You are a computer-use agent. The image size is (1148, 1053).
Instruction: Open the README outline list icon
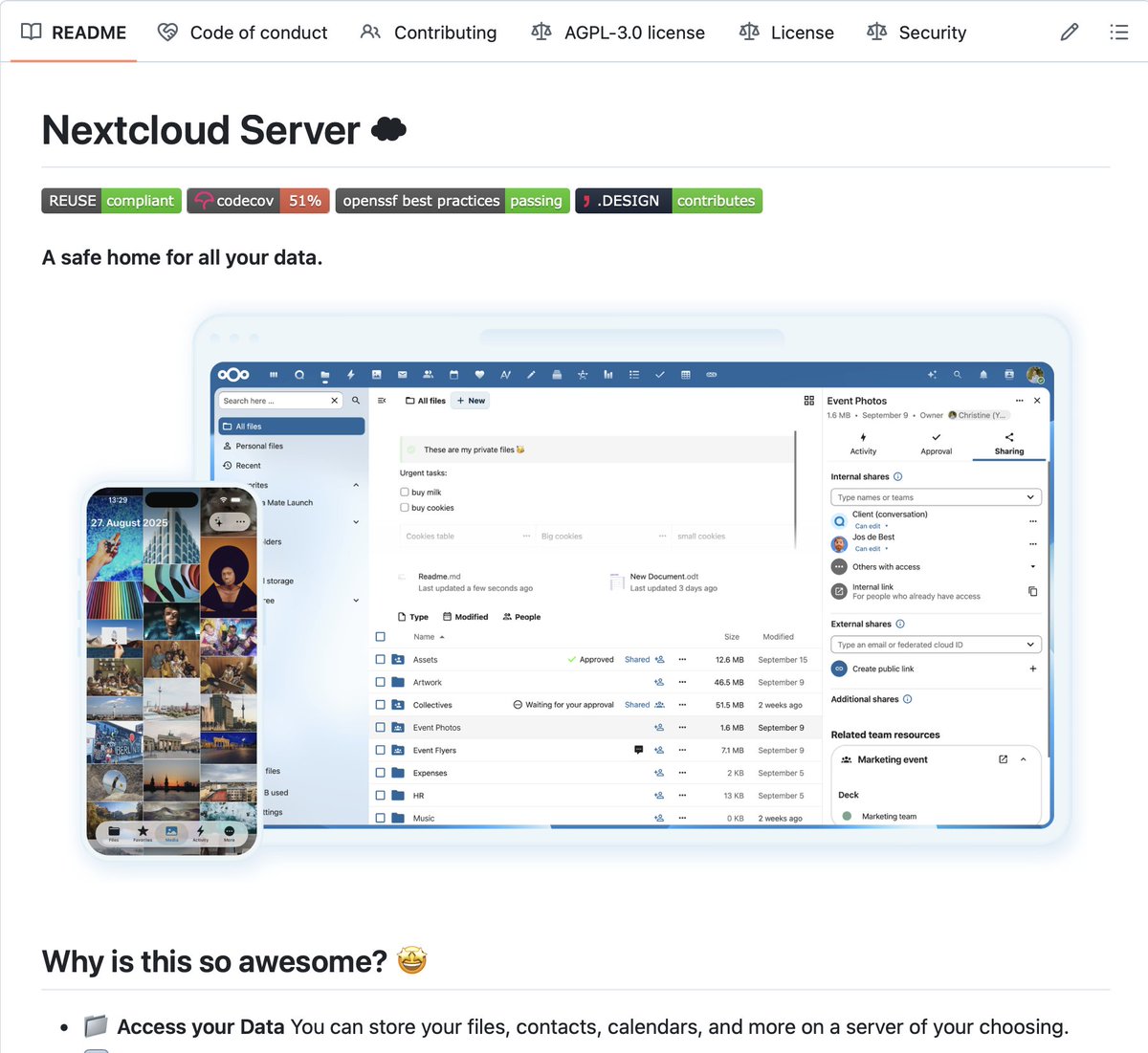point(1118,33)
